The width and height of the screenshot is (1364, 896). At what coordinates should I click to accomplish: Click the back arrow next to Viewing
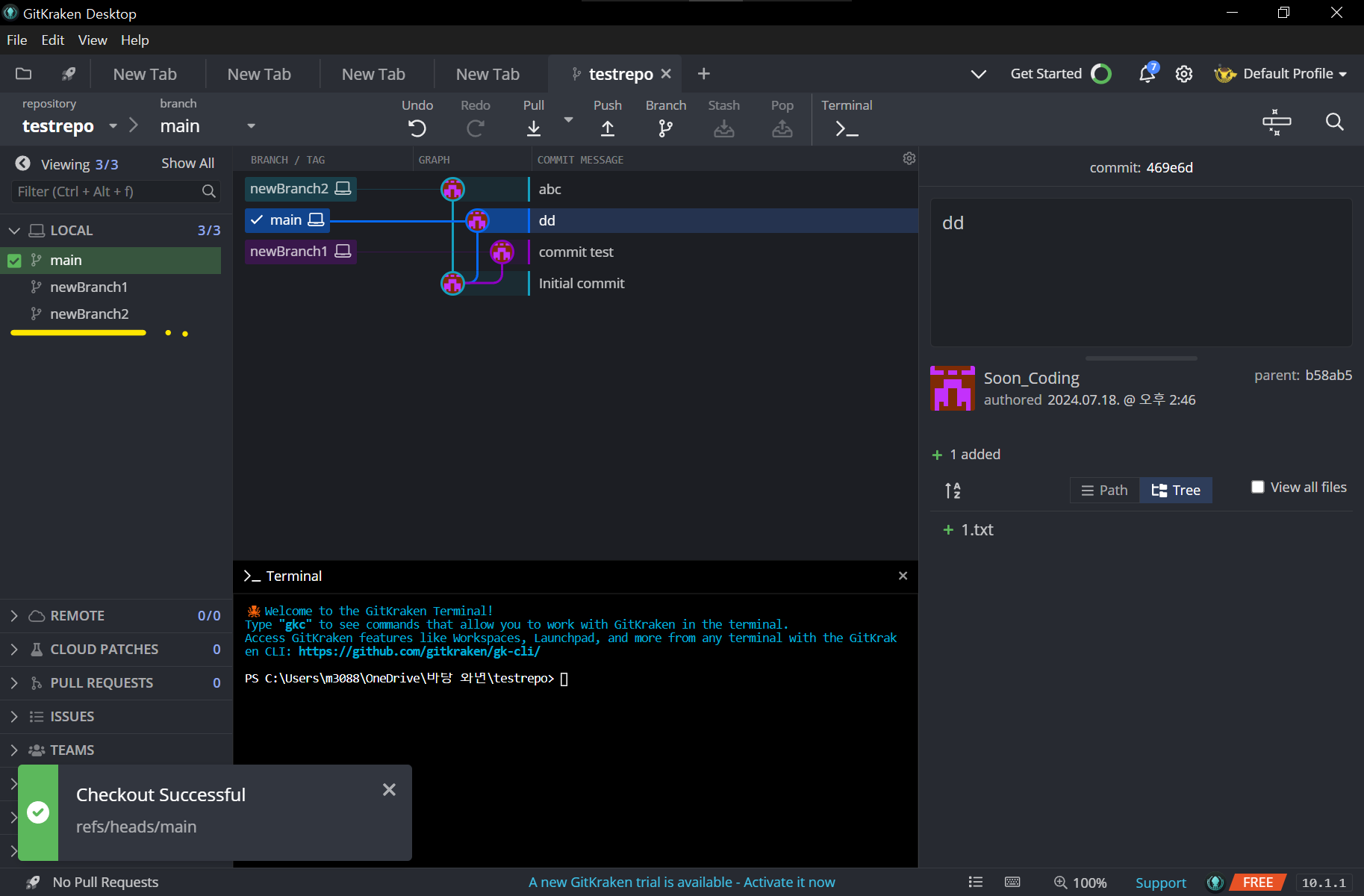tap(23, 164)
